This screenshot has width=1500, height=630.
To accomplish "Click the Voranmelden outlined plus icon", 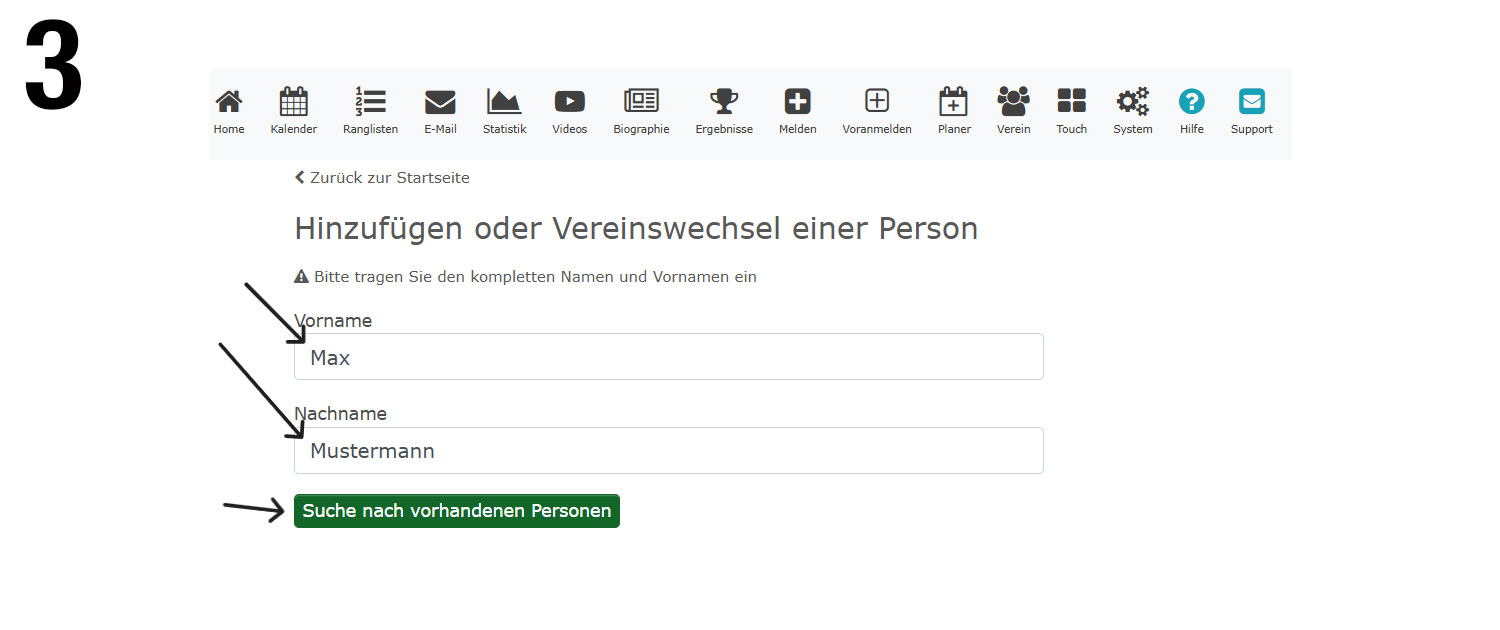I will click(877, 102).
